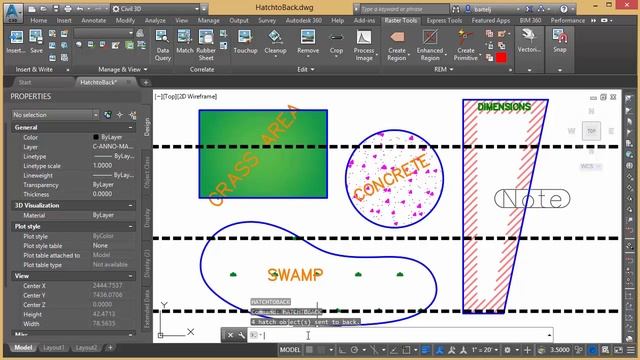The height and width of the screenshot is (360, 640).
Task: Choose the Touchup tool
Action: tap(245, 41)
